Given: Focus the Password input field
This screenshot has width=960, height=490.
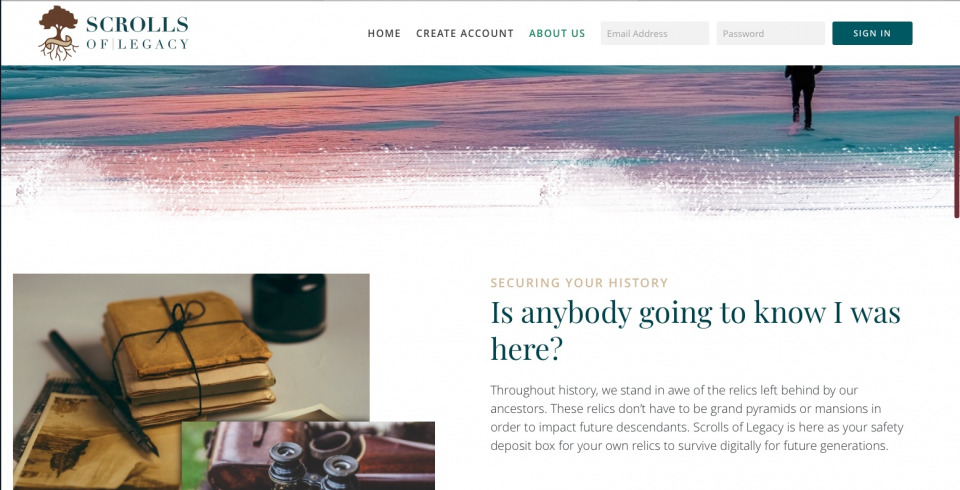Looking at the screenshot, I should [770, 34].
